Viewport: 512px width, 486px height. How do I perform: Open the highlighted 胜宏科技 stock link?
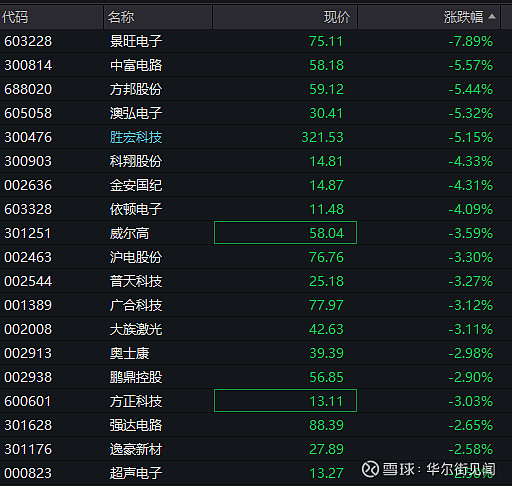[136, 137]
